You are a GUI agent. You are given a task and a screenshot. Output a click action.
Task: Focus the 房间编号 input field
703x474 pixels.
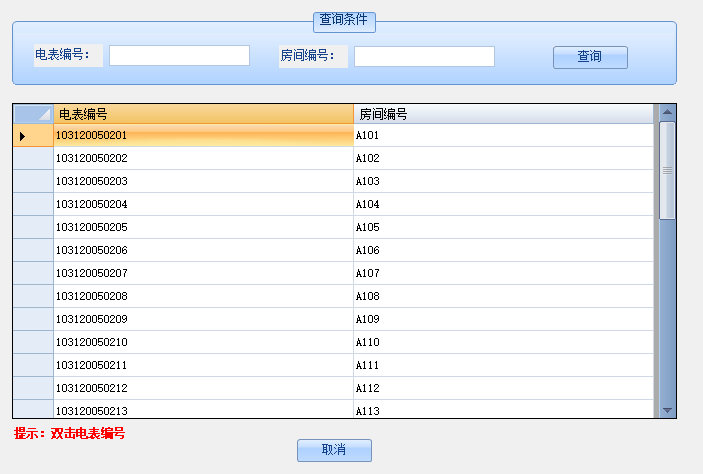[x=424, y=57]
